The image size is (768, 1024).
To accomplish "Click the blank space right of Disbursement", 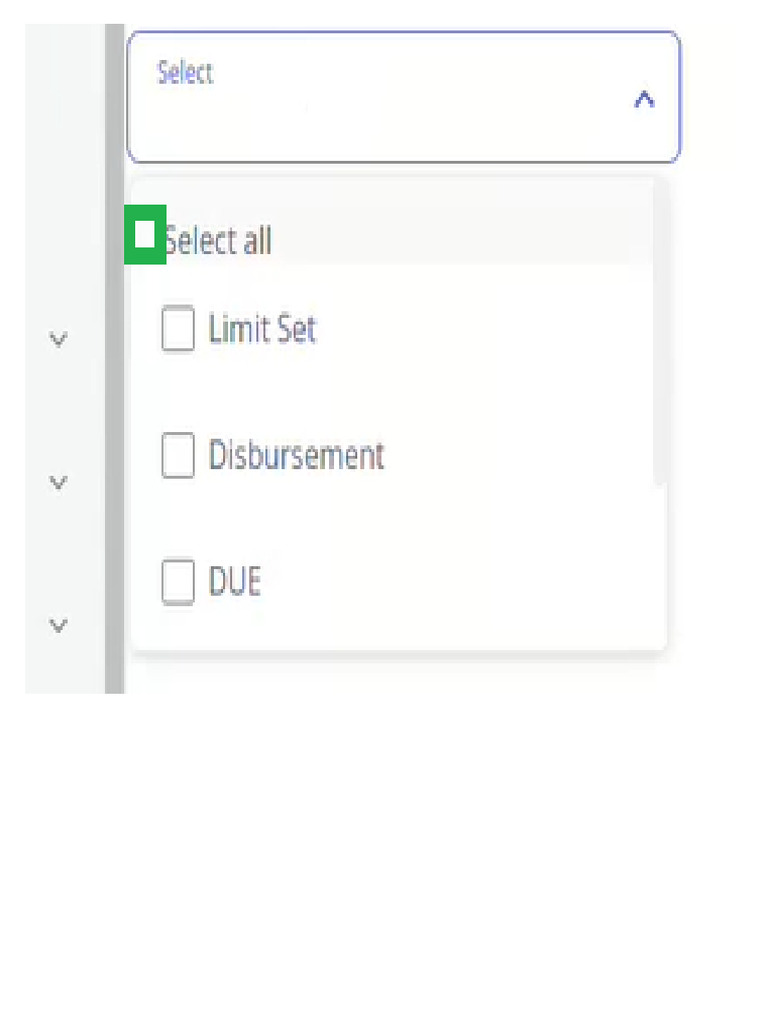I will (x=510, y=456).
